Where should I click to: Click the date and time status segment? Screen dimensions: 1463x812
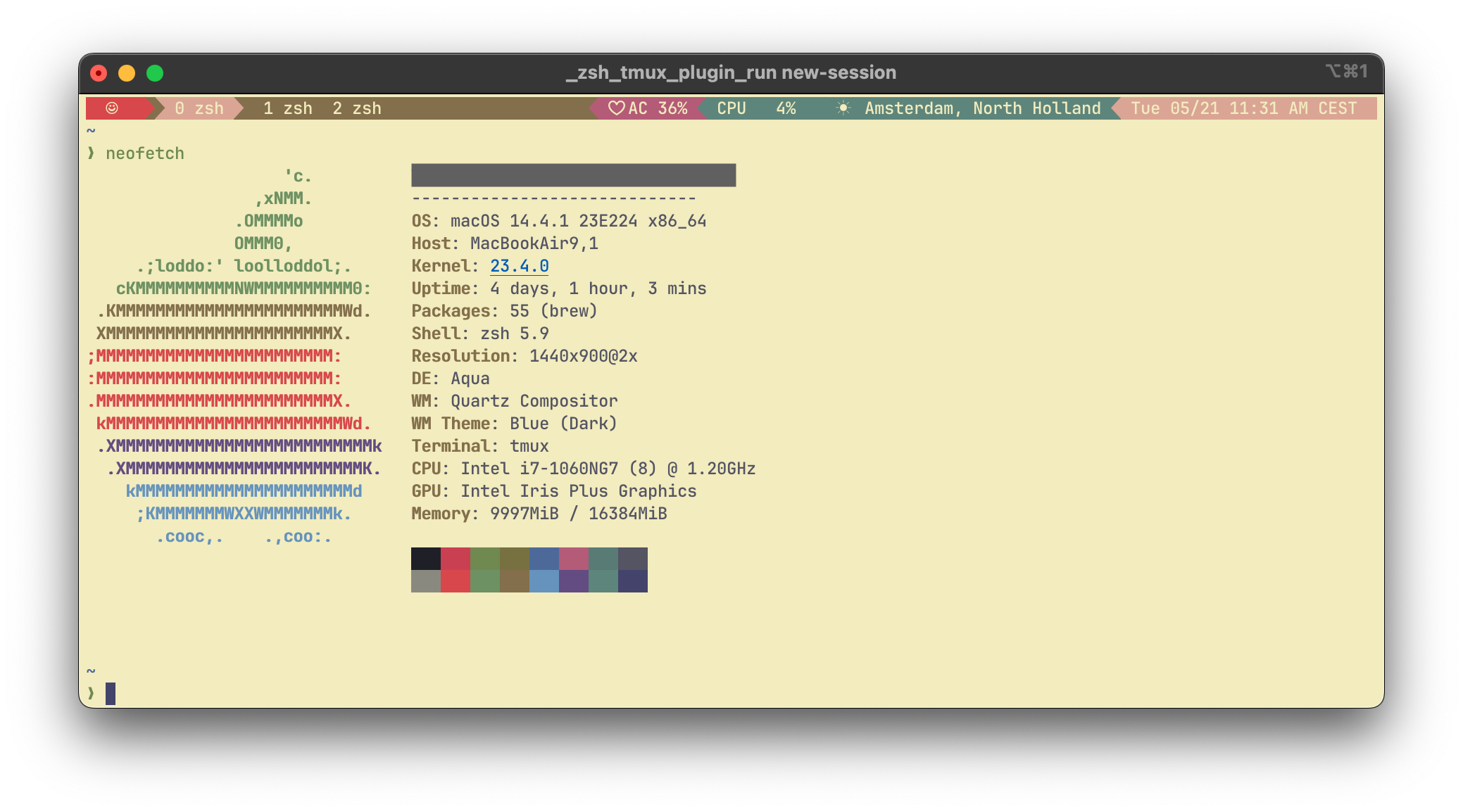pos(1243,108)
